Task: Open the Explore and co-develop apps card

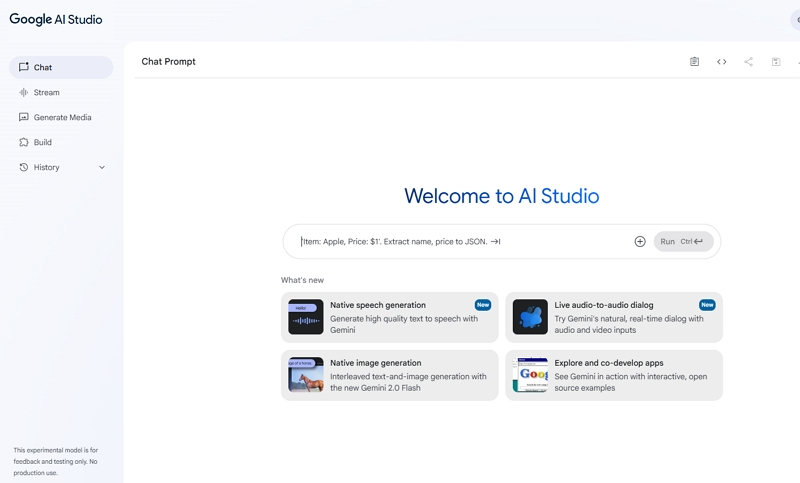Action: 614,375
